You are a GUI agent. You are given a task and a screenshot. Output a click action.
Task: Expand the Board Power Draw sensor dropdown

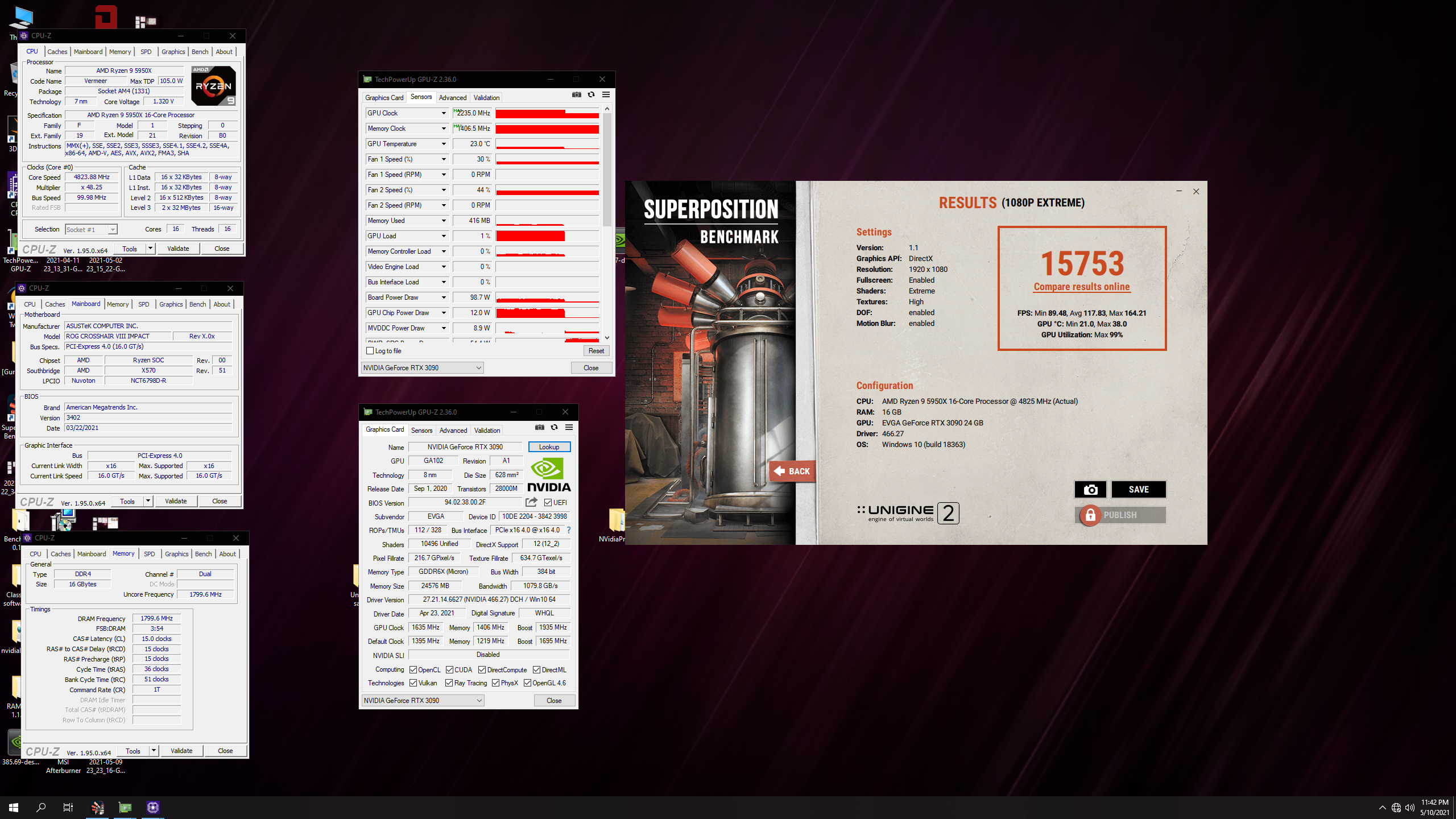pos(444,297)
